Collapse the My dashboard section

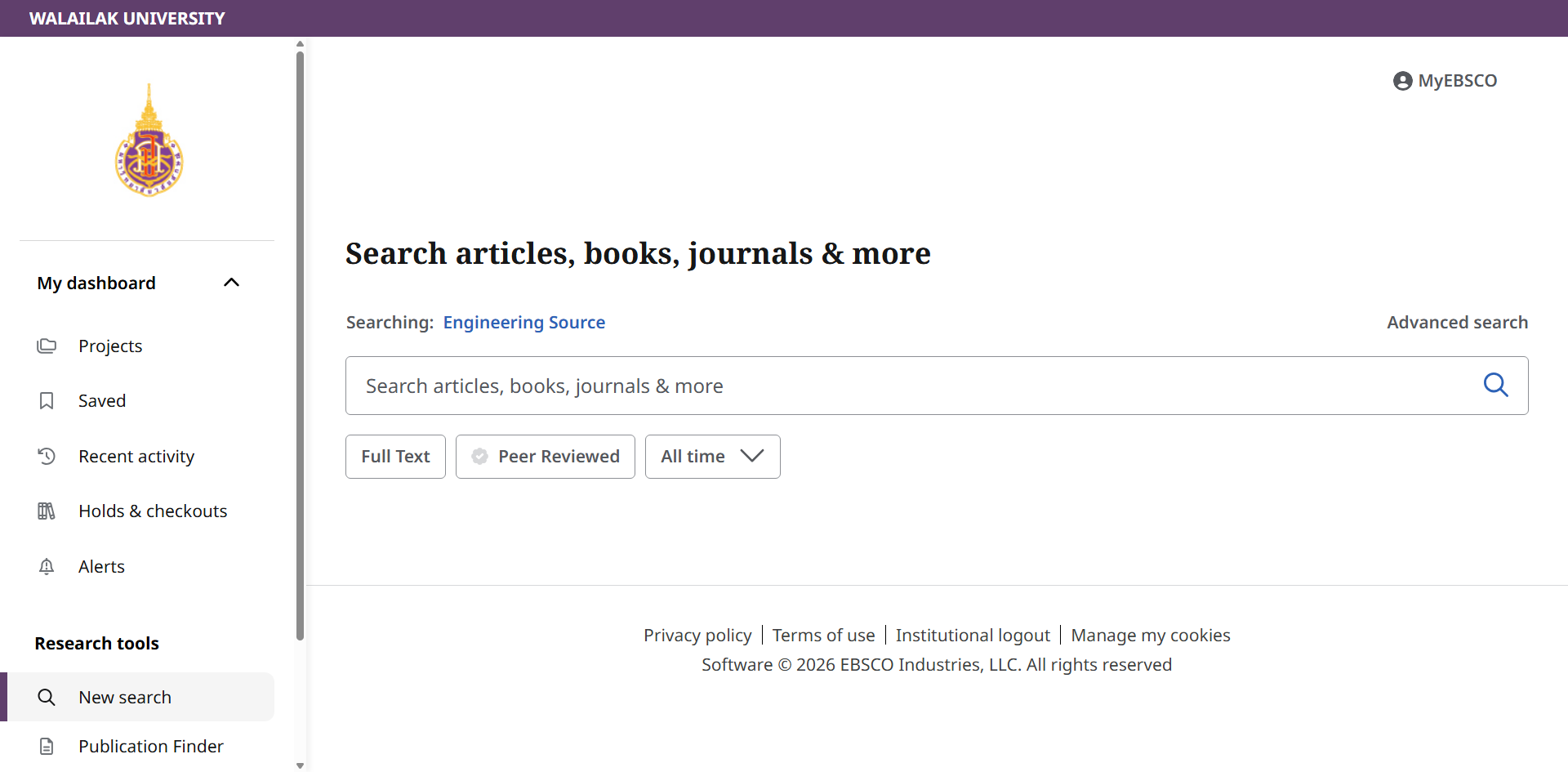coord(231,283)
